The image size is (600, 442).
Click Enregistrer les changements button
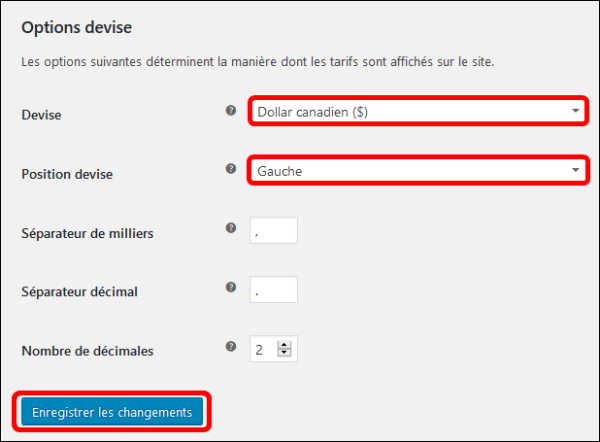pyautogui.click(x=112, y=412)
